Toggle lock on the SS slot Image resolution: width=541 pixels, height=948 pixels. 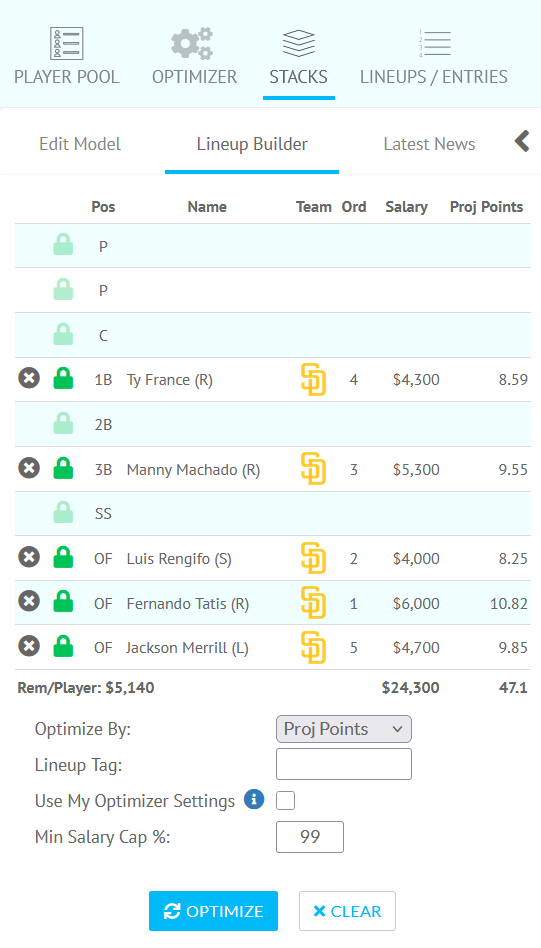pos(63,513)
